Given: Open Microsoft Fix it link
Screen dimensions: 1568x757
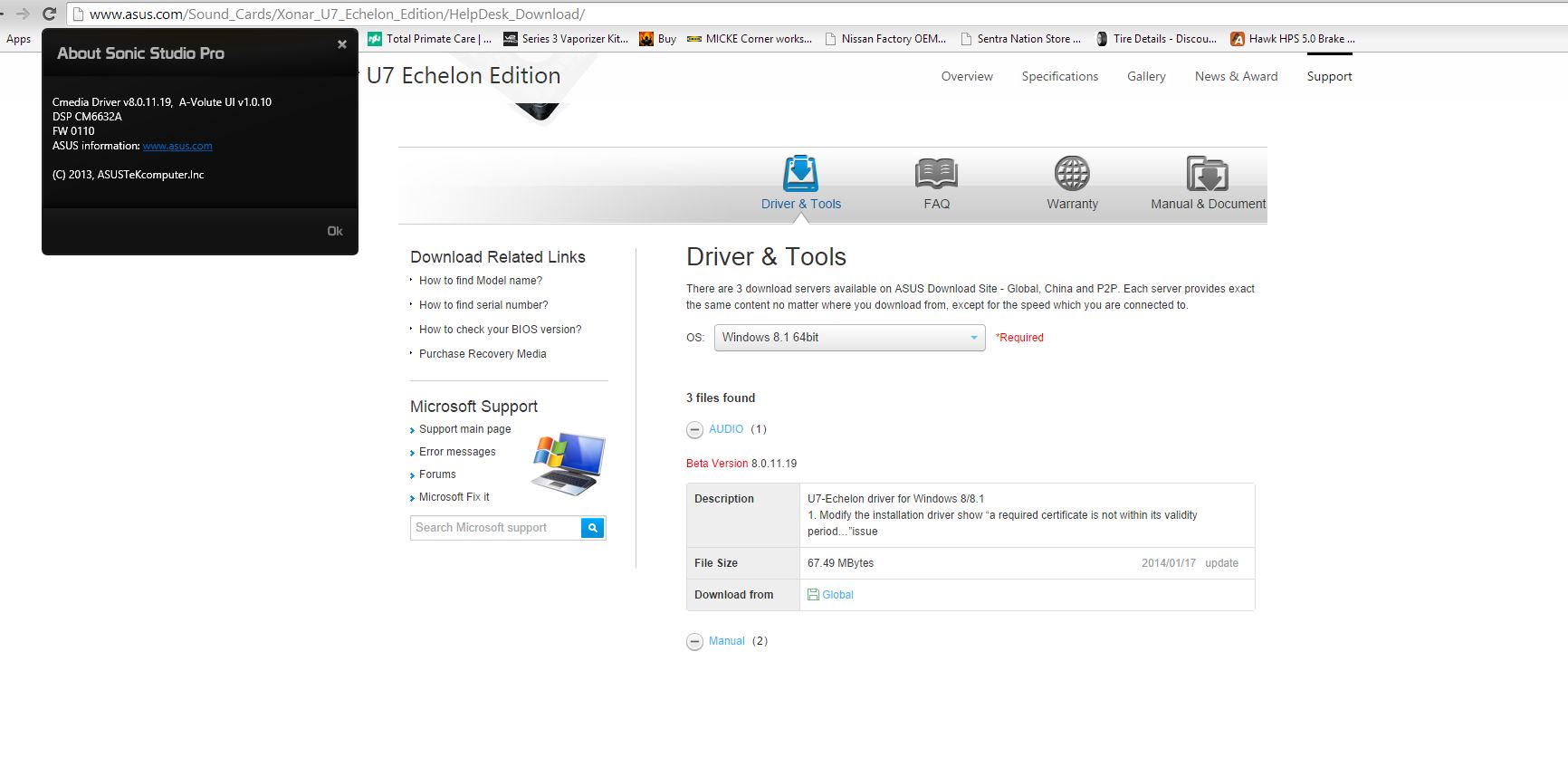Looking at the screenshot, I should click(454, 497).
